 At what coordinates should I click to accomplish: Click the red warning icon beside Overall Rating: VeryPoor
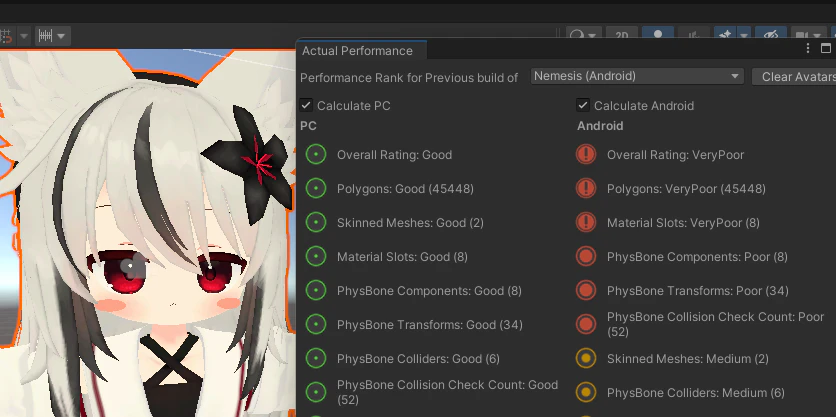point(586,155)
